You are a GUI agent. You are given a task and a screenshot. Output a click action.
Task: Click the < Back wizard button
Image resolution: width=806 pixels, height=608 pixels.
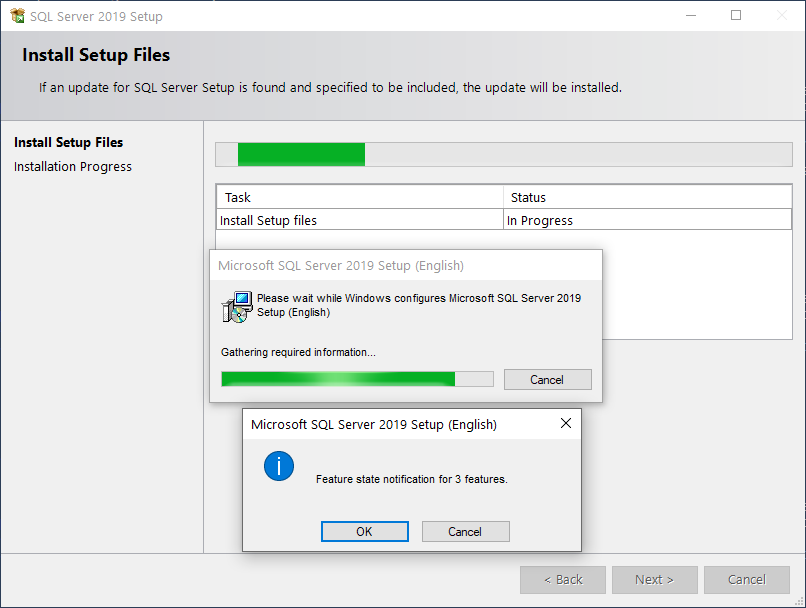563,580
